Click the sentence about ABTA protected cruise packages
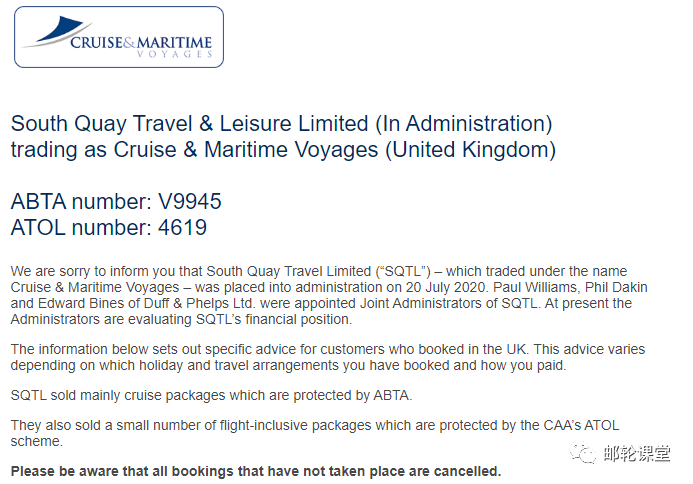 (x=211, y=395)
